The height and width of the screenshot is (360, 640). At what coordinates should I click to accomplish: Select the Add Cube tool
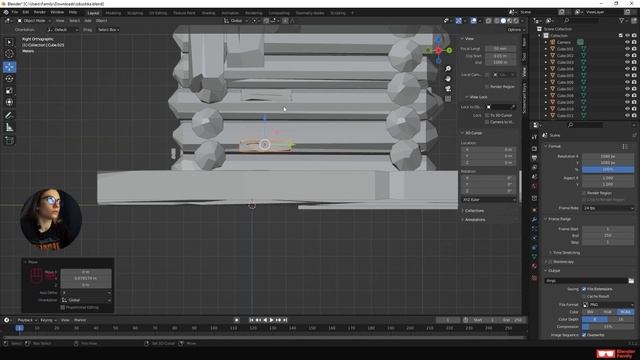(x=9, y=141)
